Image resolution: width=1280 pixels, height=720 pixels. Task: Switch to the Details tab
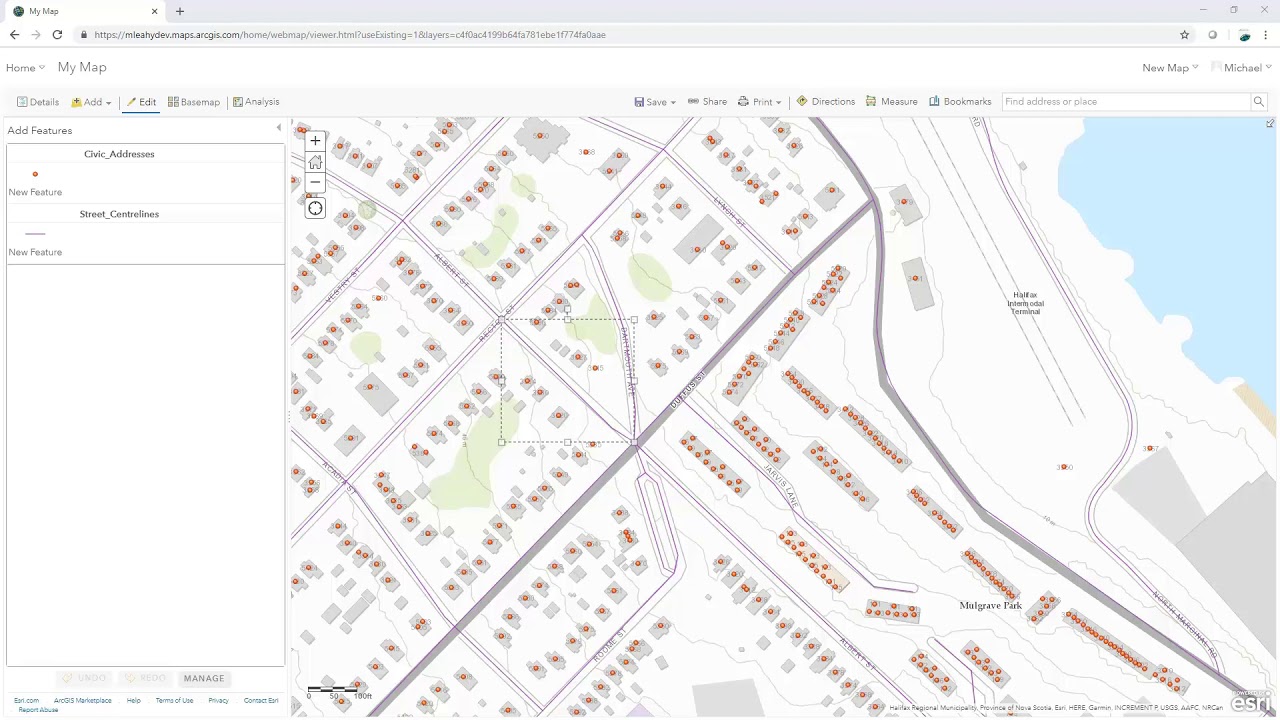38,102
